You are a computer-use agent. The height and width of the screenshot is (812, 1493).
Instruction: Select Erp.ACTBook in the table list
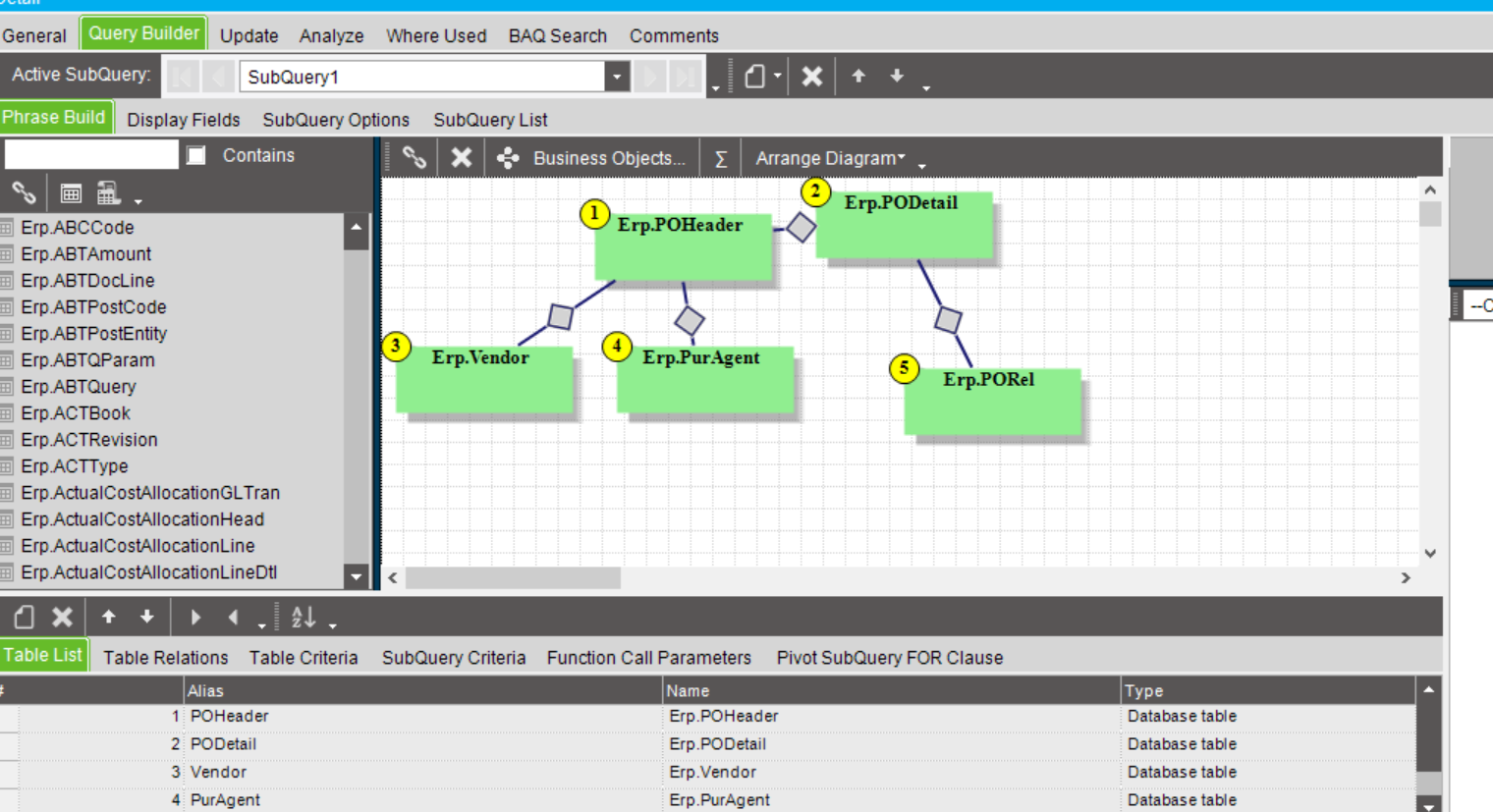(x=76, y=413)
